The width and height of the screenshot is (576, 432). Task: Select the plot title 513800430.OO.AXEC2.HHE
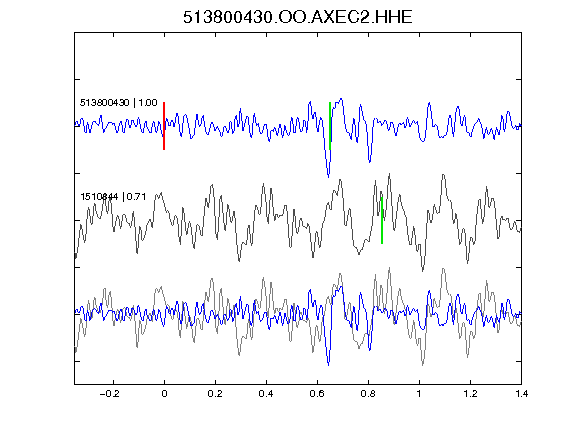coord(298,17)
